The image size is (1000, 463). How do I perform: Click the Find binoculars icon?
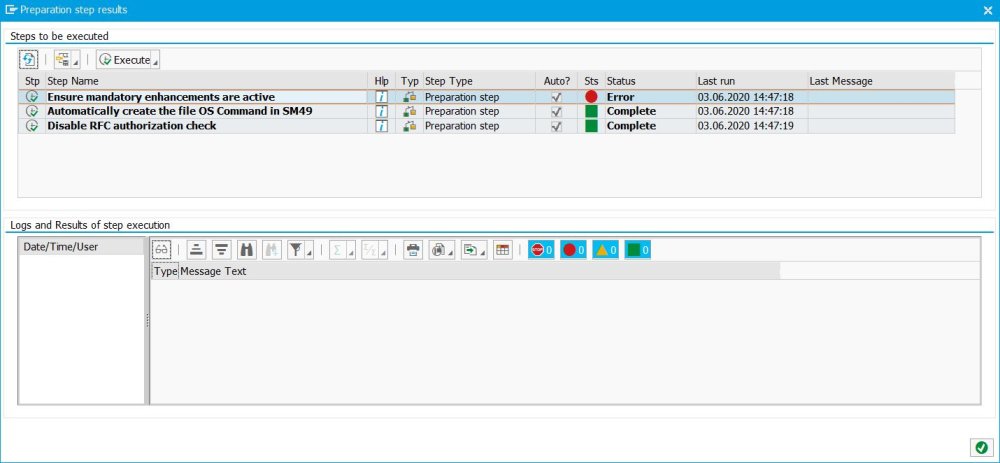246,250
